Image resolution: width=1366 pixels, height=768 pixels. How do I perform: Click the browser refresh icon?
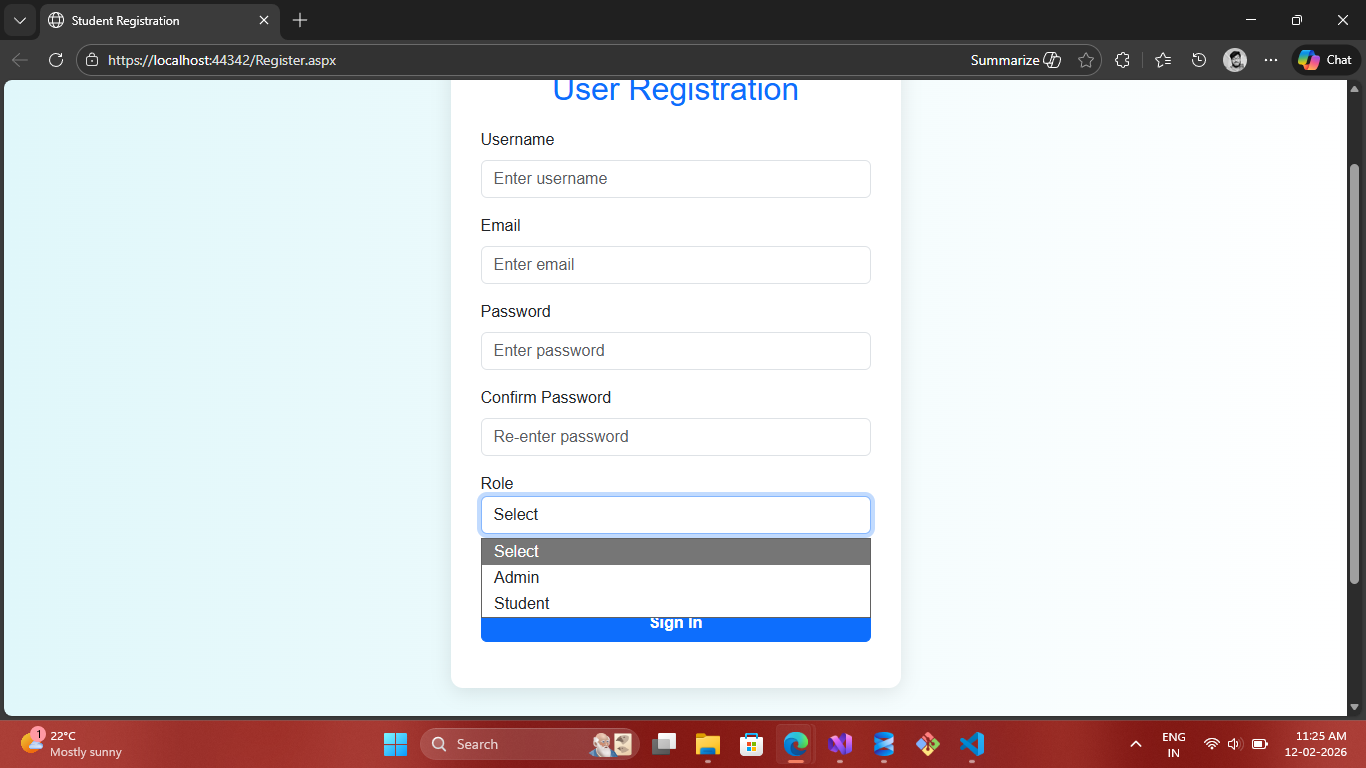(x=56, y=60)
